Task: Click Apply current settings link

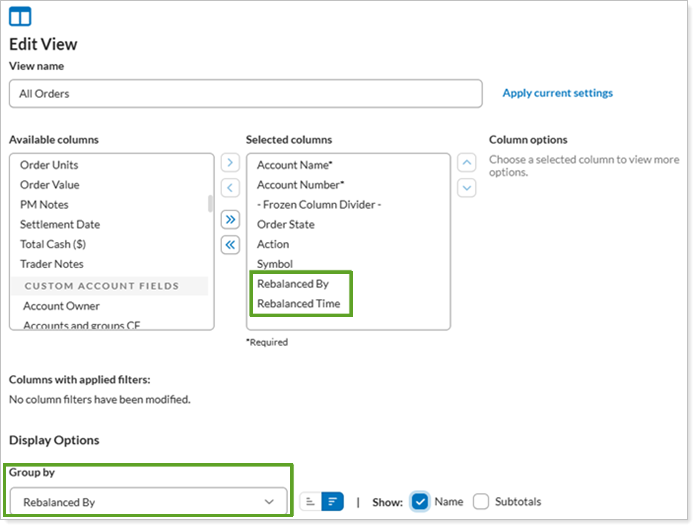Action: point(557,93)
